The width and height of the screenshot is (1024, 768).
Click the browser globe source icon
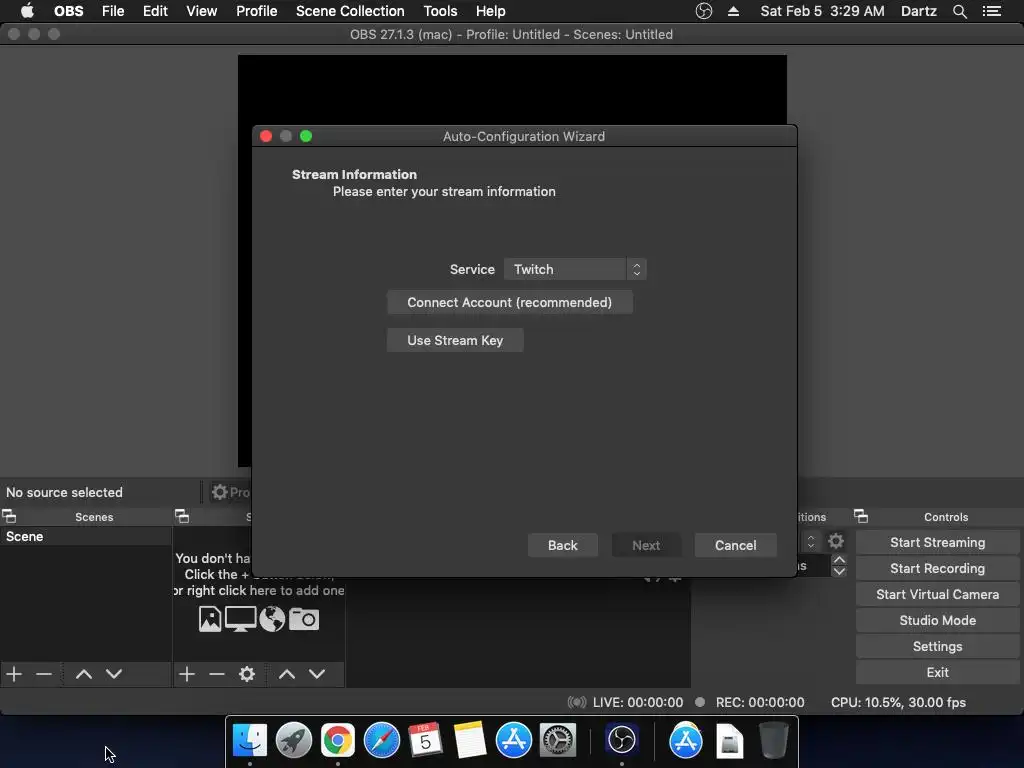[272, 619]
